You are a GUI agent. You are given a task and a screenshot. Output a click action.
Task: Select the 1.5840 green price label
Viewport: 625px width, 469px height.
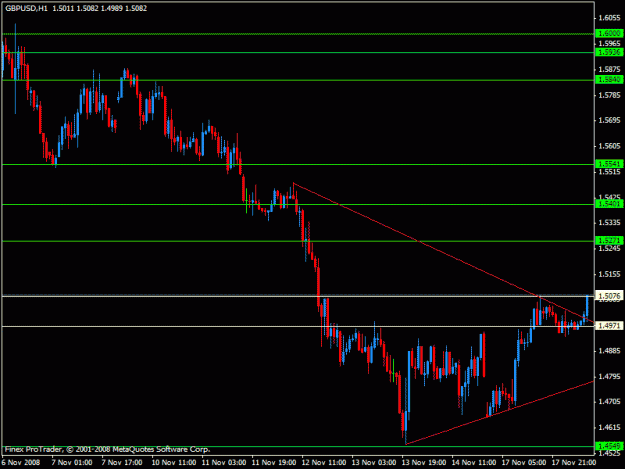pos(609,80)
